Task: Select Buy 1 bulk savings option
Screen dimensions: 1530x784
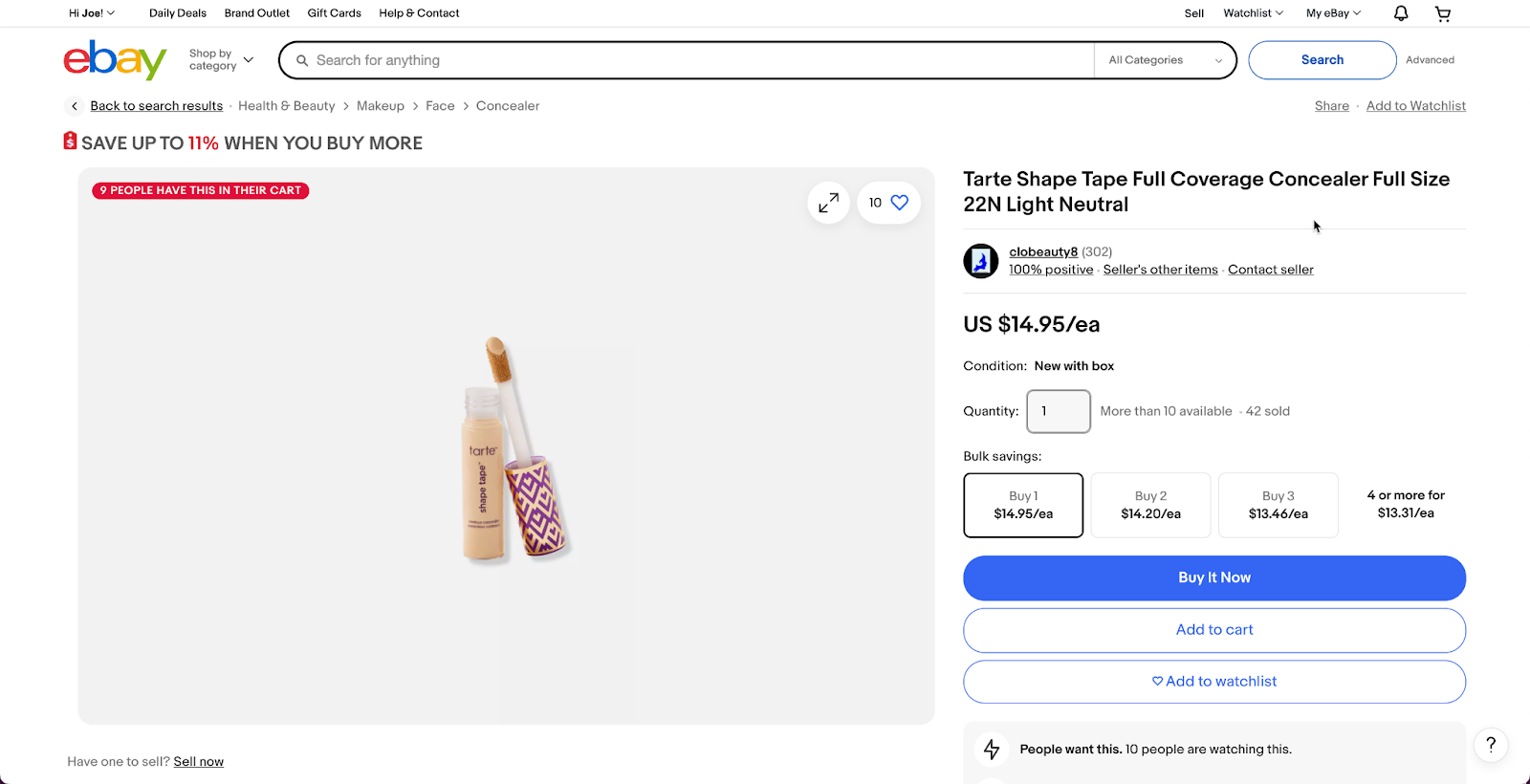Action: [x=1023, y=505]
